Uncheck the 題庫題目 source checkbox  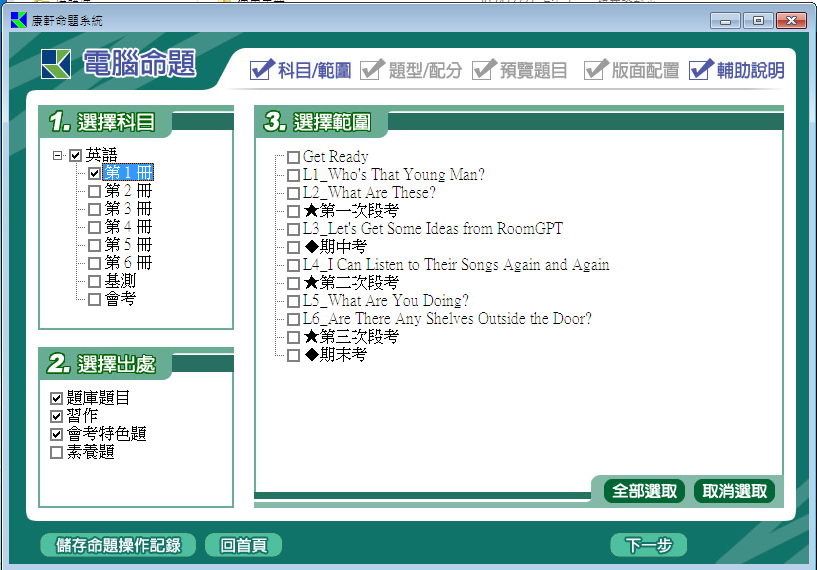click(x=57, y=398)
